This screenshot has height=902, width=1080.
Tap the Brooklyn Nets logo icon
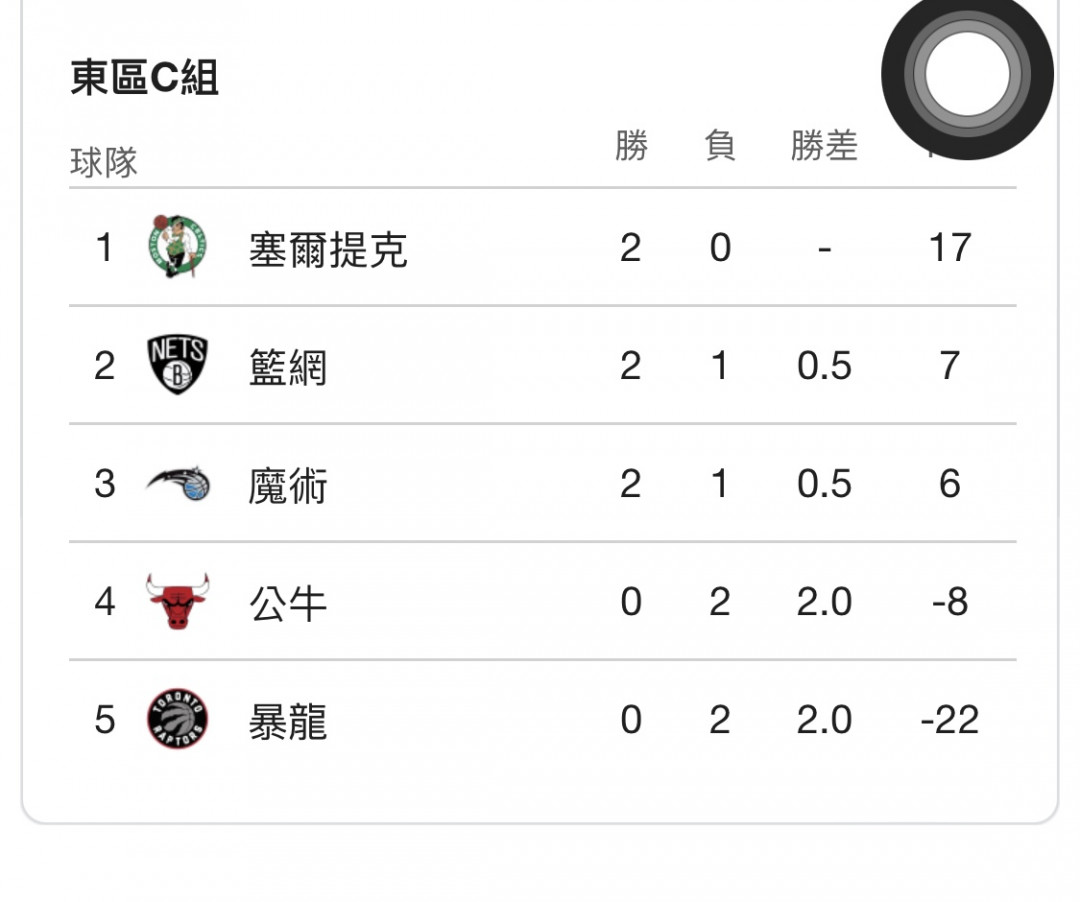[178, 365]
